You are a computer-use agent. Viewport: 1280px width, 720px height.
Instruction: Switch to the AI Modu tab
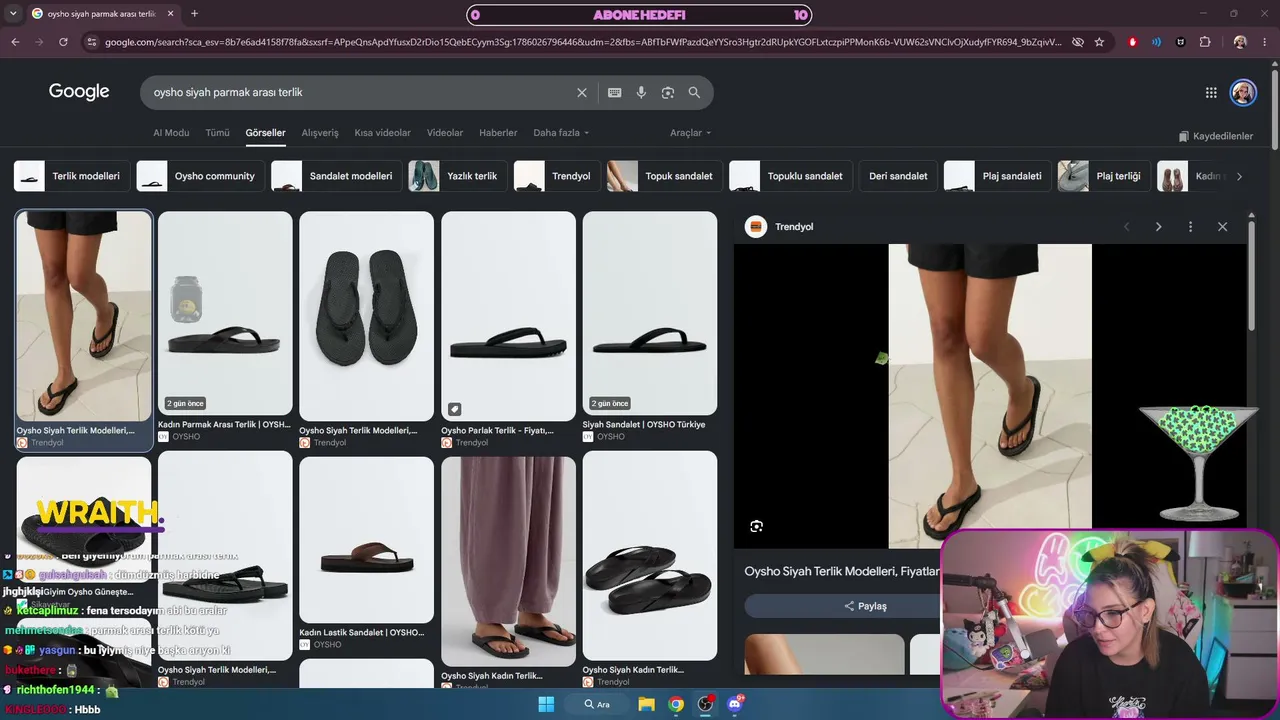pyautogui.click(x=171, y=133)
